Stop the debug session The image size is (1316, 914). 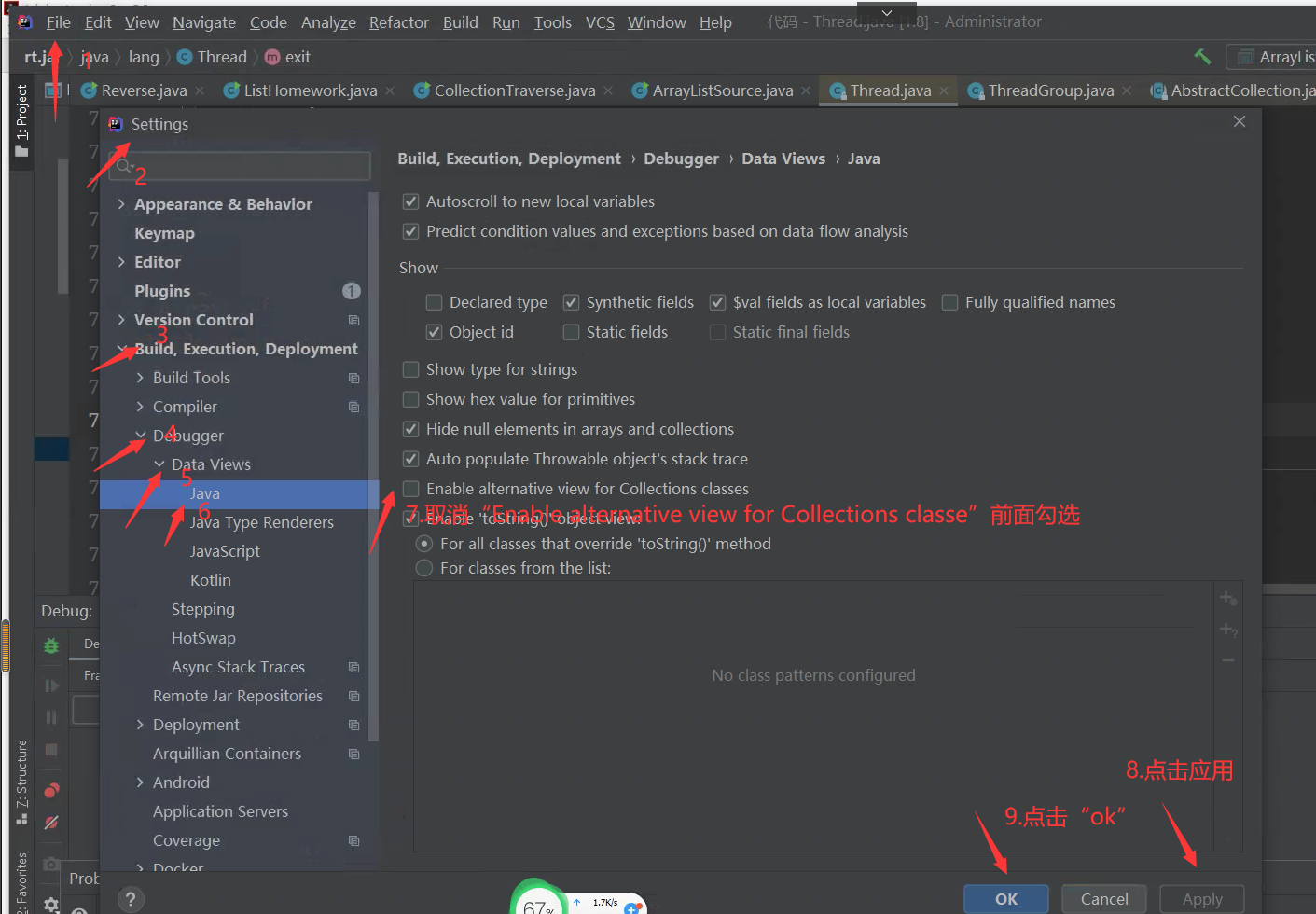click(50, 748)
